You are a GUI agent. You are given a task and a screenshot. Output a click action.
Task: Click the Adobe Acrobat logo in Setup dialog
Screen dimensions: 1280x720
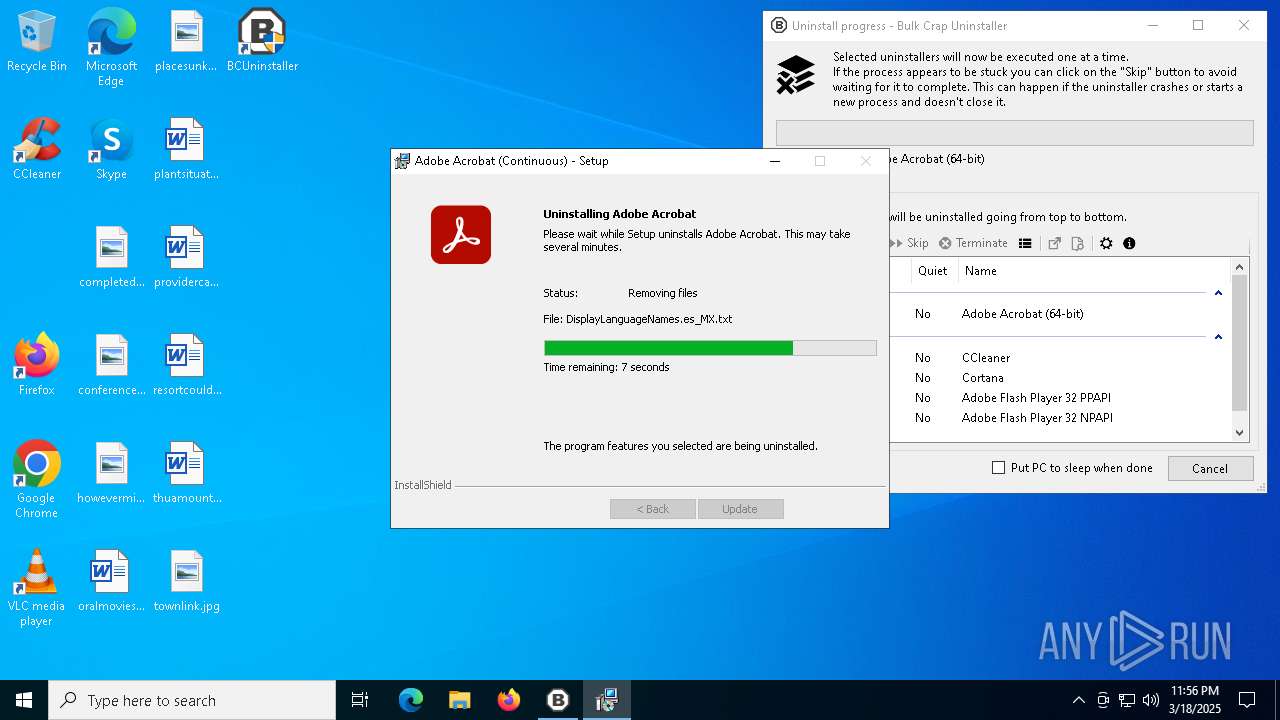(x=461, y=235)
